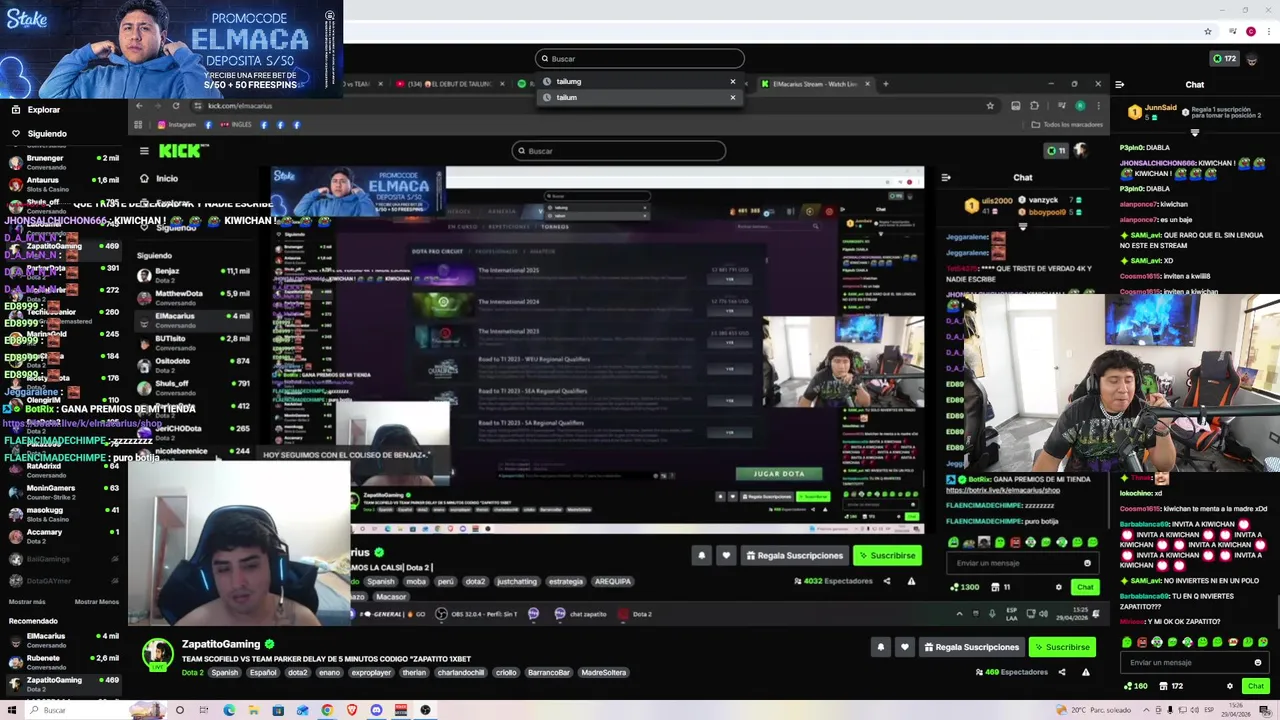
Task: Open Brave browser from the taskbar
Action: tap(352, 711)
